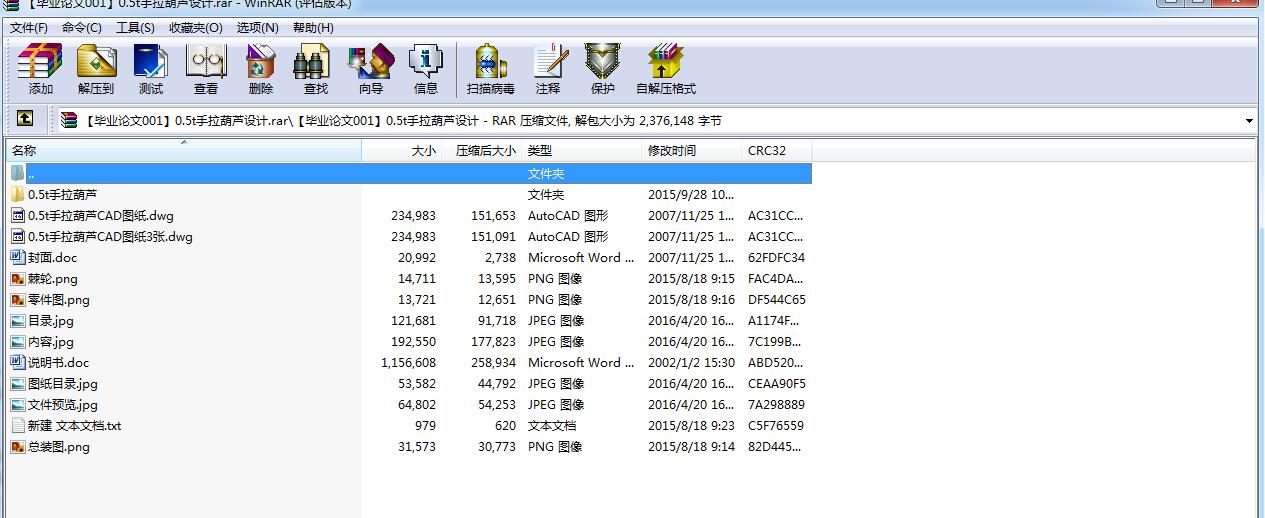Viewport: 1265px width, 518px height.
Task: Click the SFX (自解压格式) icon
Action: click(x=665, y=62)
